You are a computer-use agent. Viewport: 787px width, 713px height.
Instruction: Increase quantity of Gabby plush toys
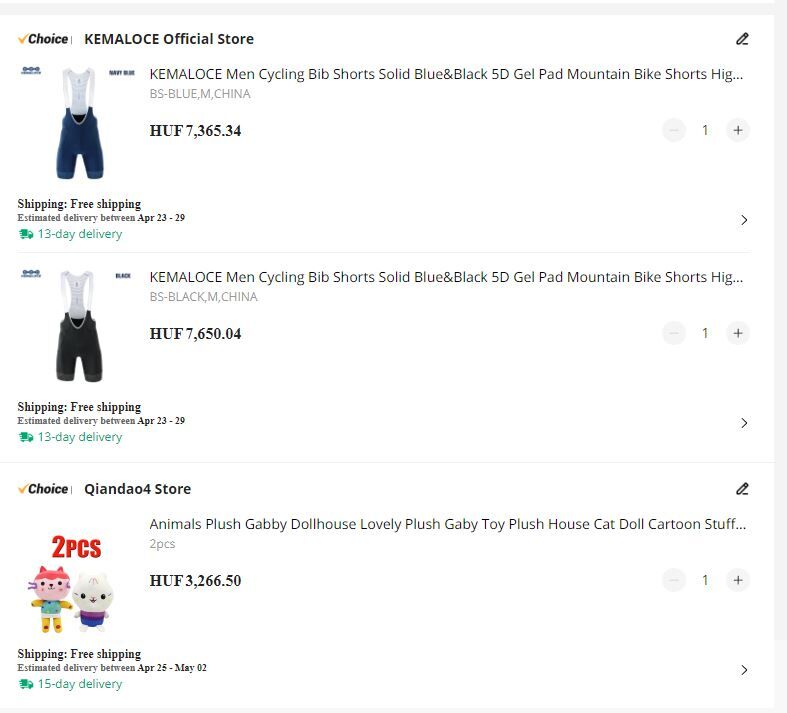click(x=738, y=580)
